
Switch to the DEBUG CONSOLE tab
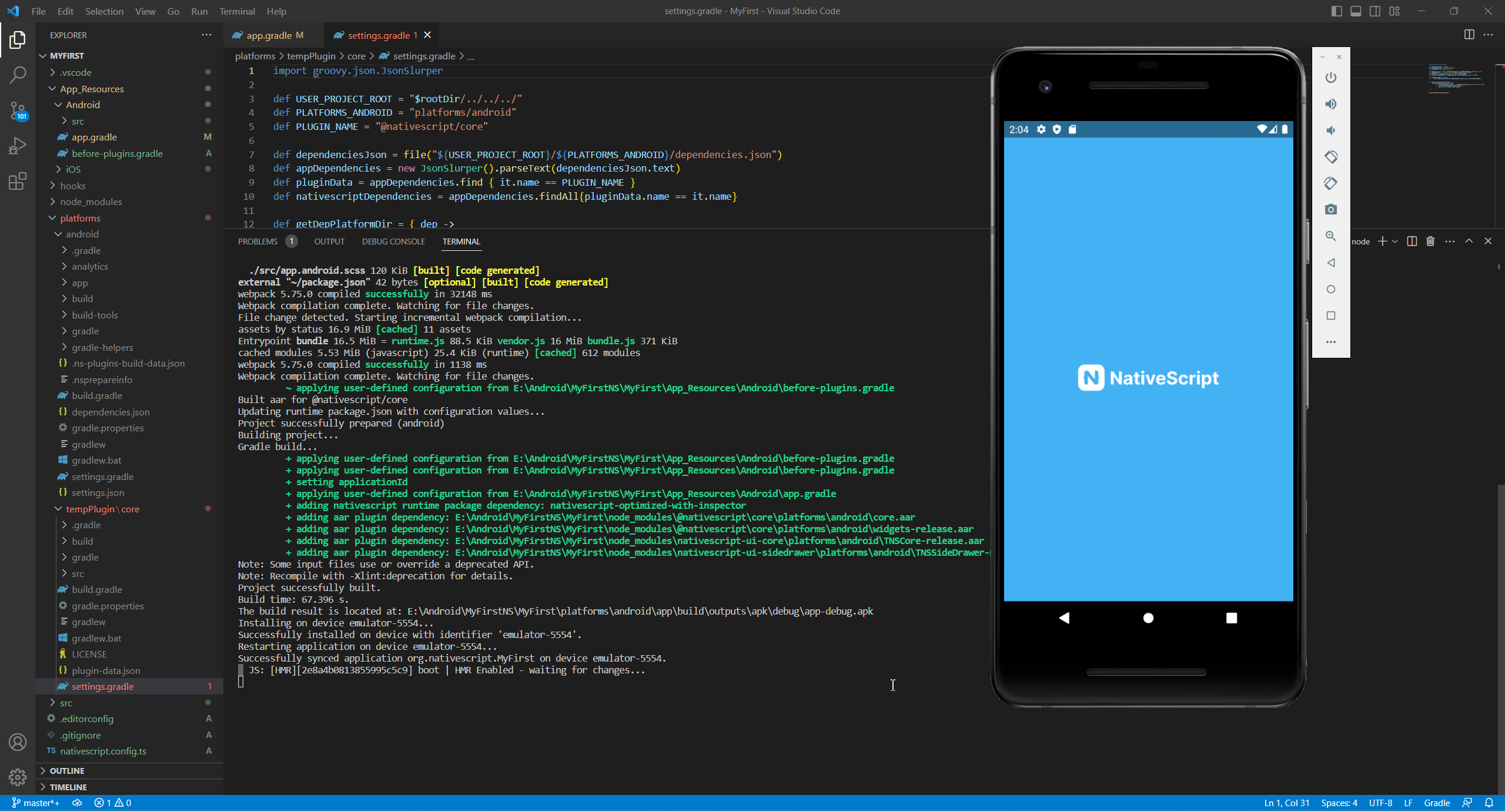393,241
